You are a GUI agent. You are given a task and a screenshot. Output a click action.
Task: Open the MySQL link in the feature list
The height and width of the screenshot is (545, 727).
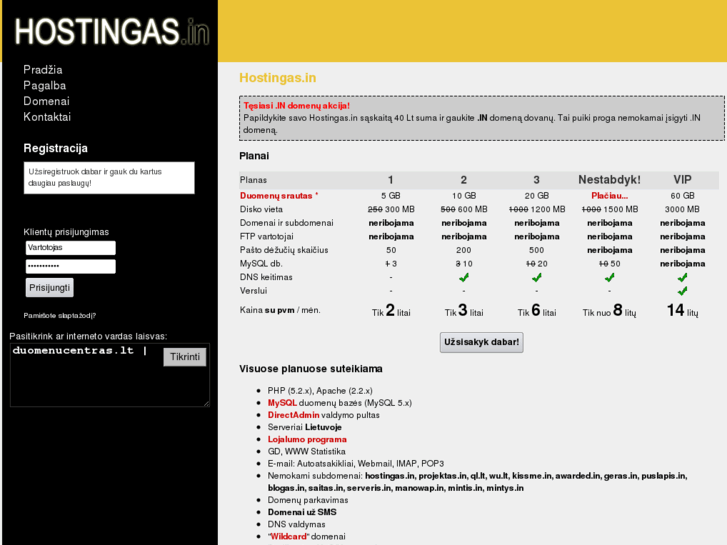click(x=282, y=403)
